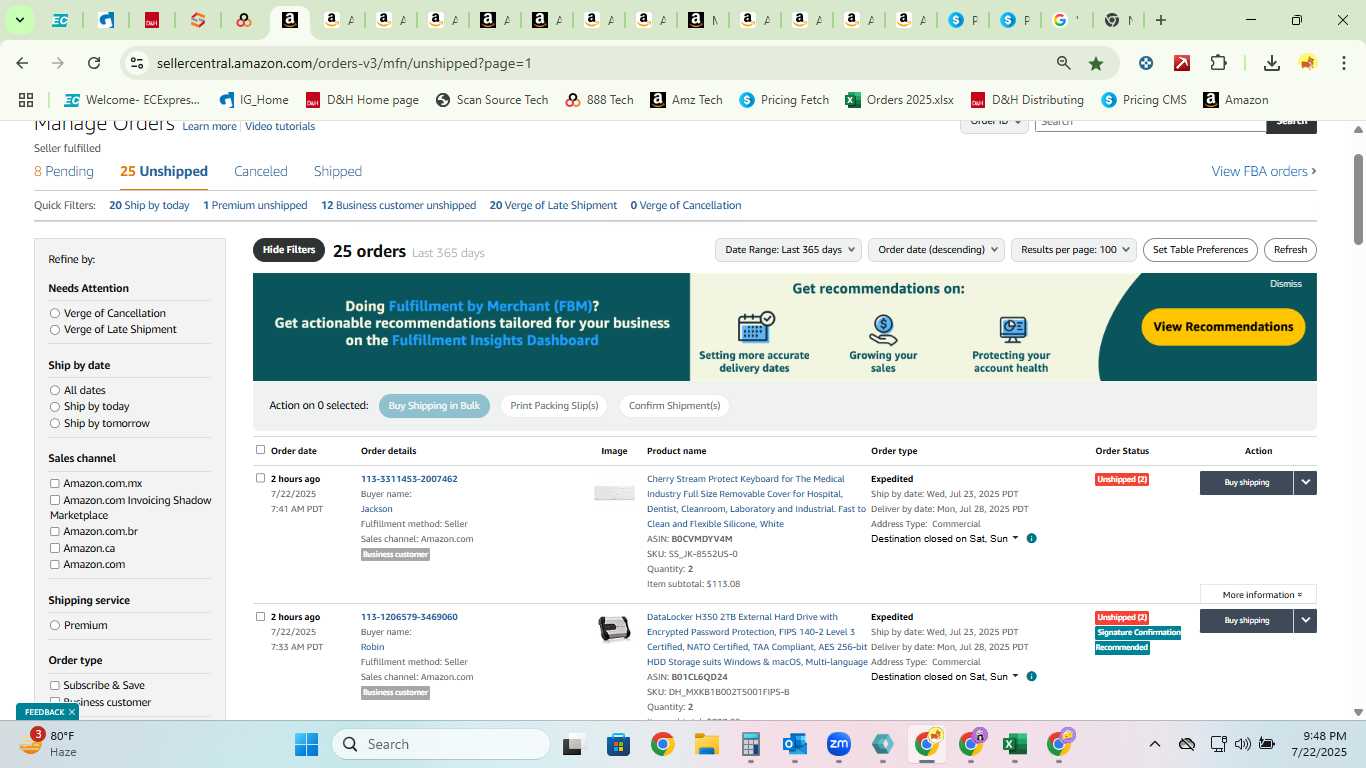Open Outlook from the taskbar
This screenshot has width=1366, height=768.
(x=795, y=744)
